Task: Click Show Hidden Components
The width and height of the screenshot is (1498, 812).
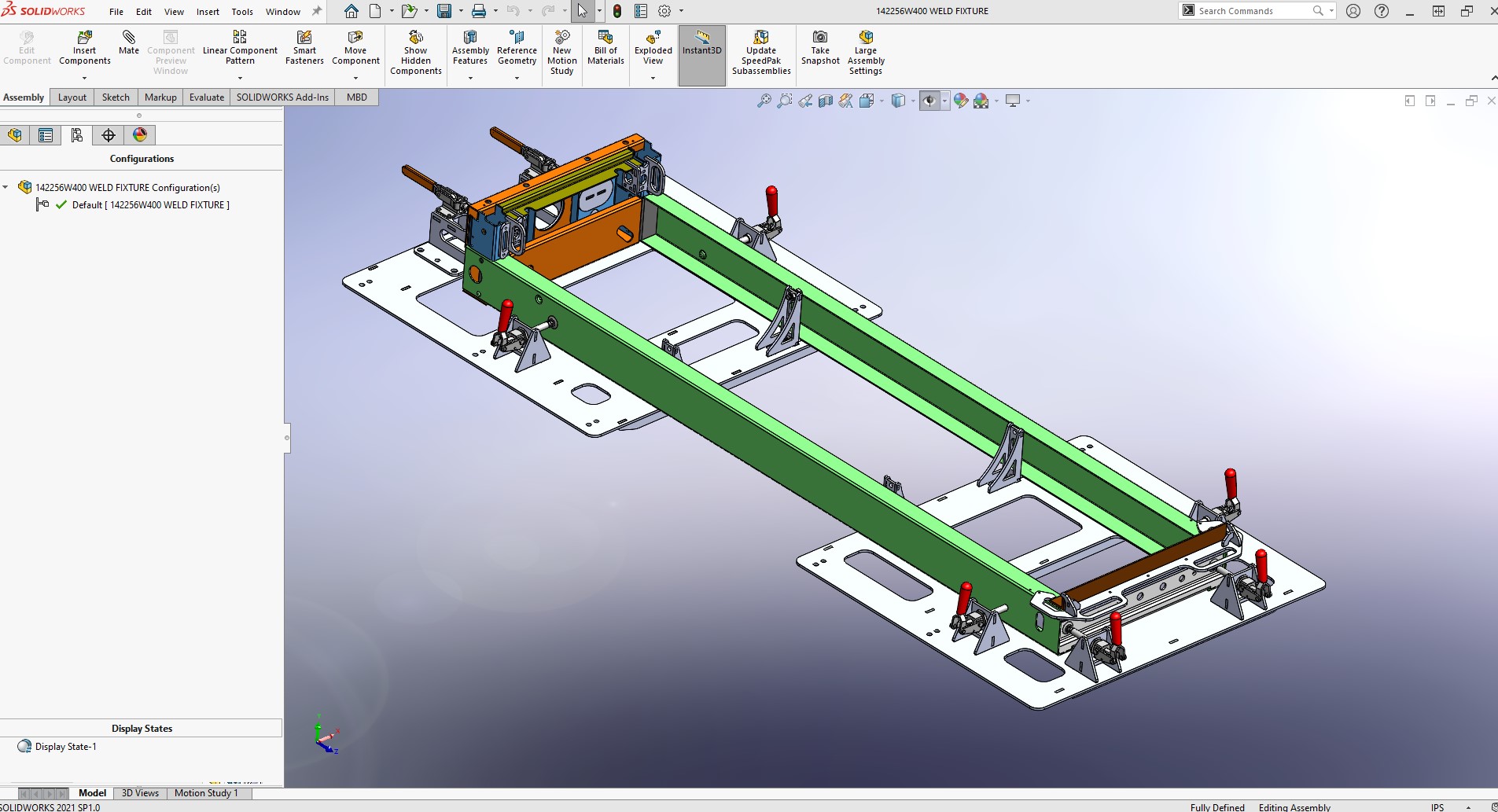Action: 415,52
